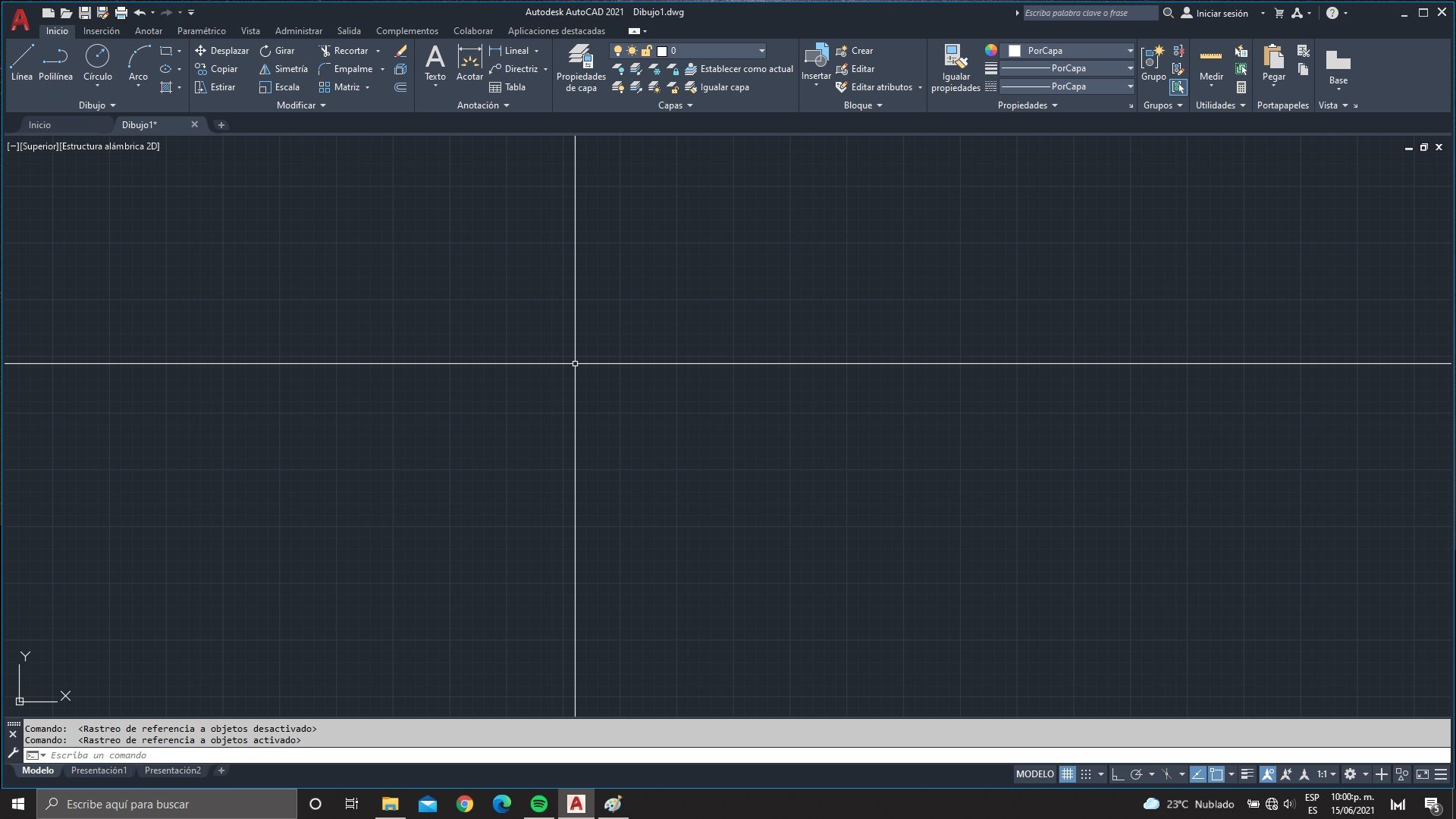Screen dimensions: 1456x819
Task: Expand the Modificar panel
Action: [x=301, y=105]
